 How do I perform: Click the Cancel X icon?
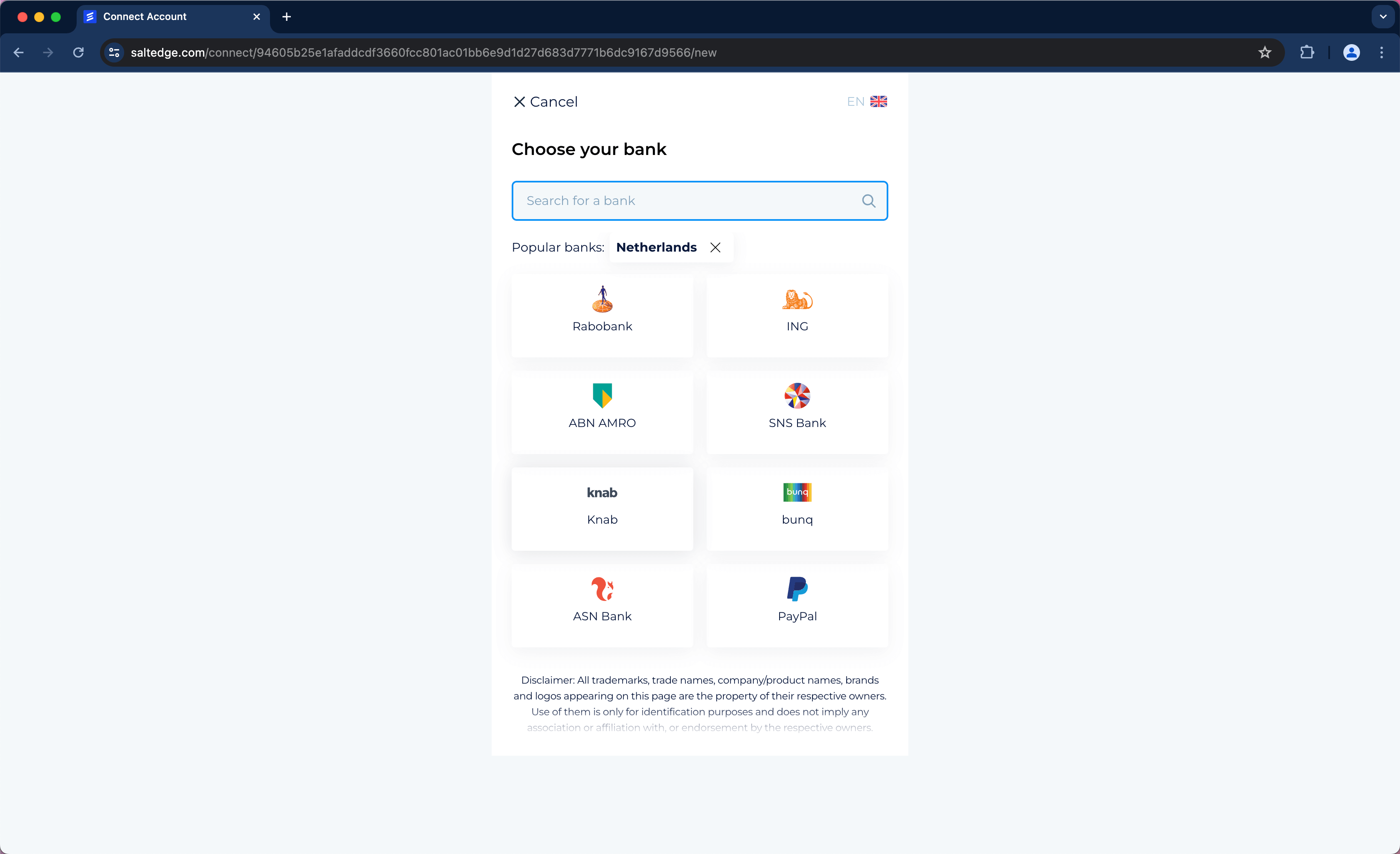click(x=519, y=102)
